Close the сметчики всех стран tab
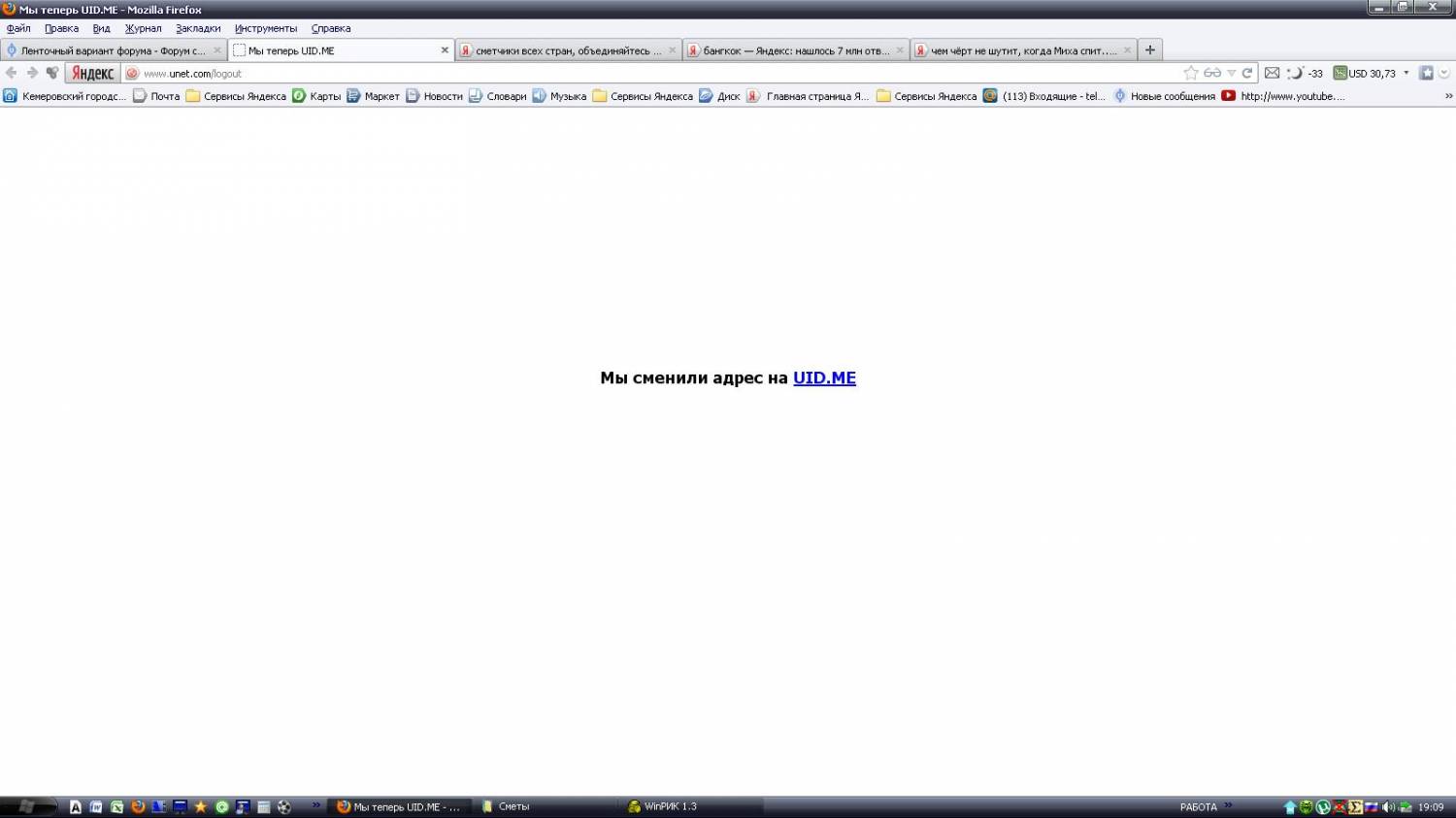Screen dimensions: 1456x818 click(672, 50)
